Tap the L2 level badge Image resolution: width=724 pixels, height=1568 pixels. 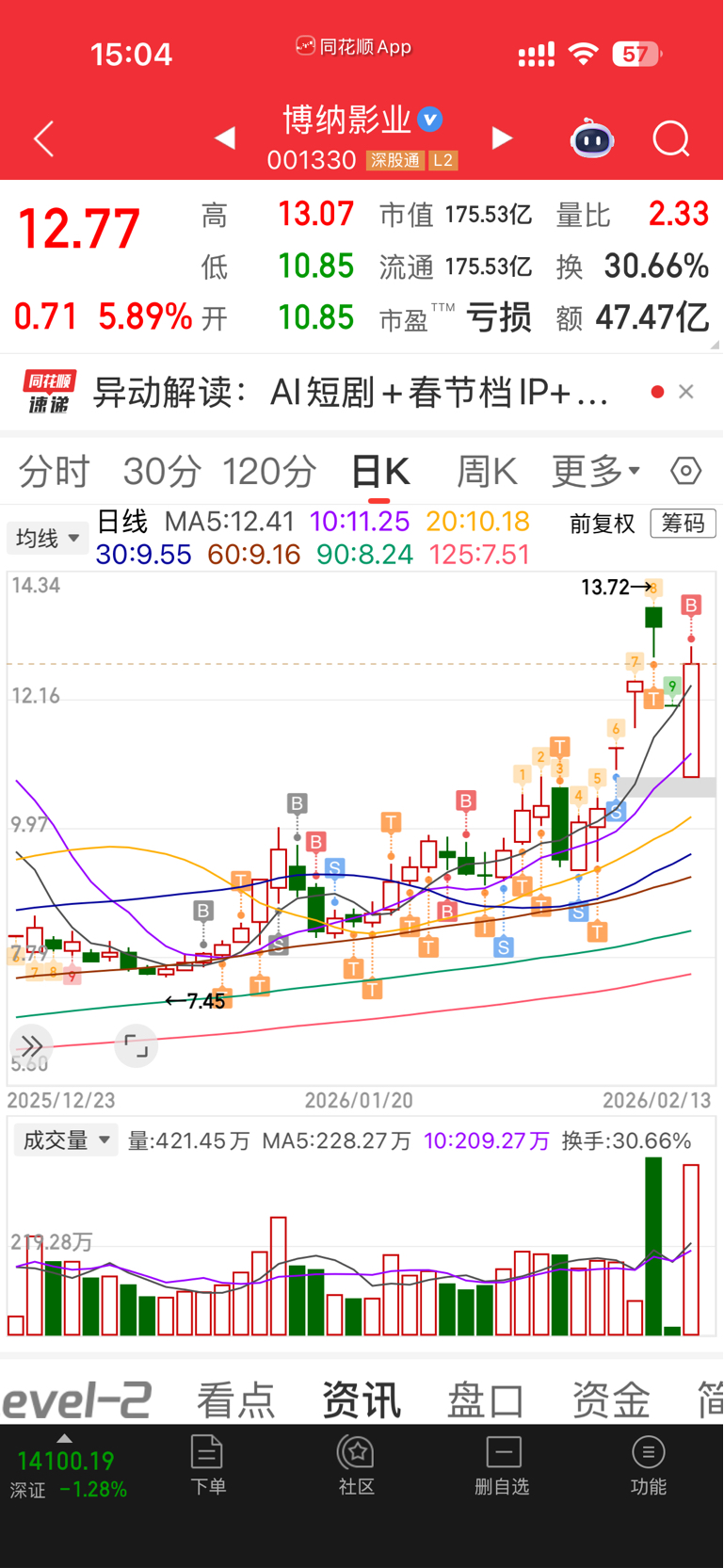tap(442, 160)
